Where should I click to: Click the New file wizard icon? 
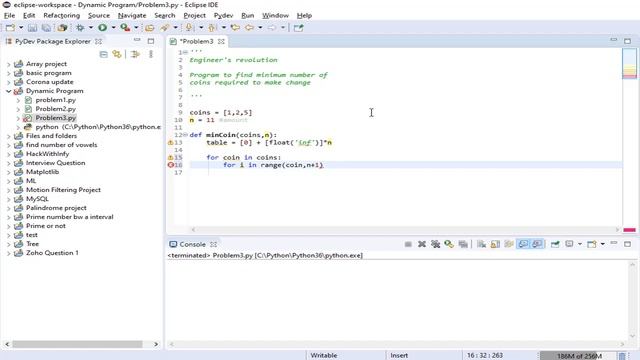coord(10,28)
